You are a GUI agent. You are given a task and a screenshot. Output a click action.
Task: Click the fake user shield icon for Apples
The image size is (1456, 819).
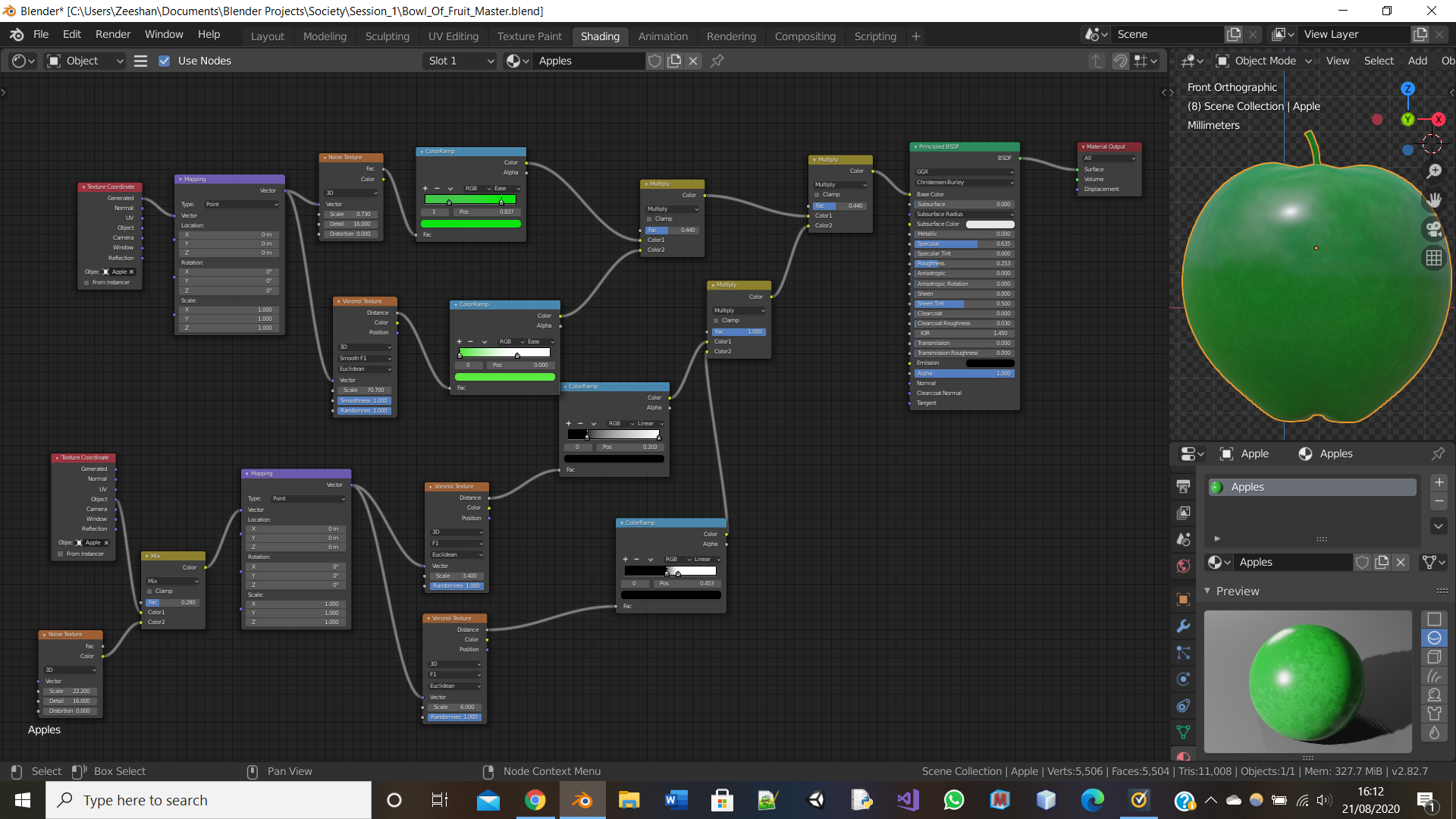click(x=654, y=61)
